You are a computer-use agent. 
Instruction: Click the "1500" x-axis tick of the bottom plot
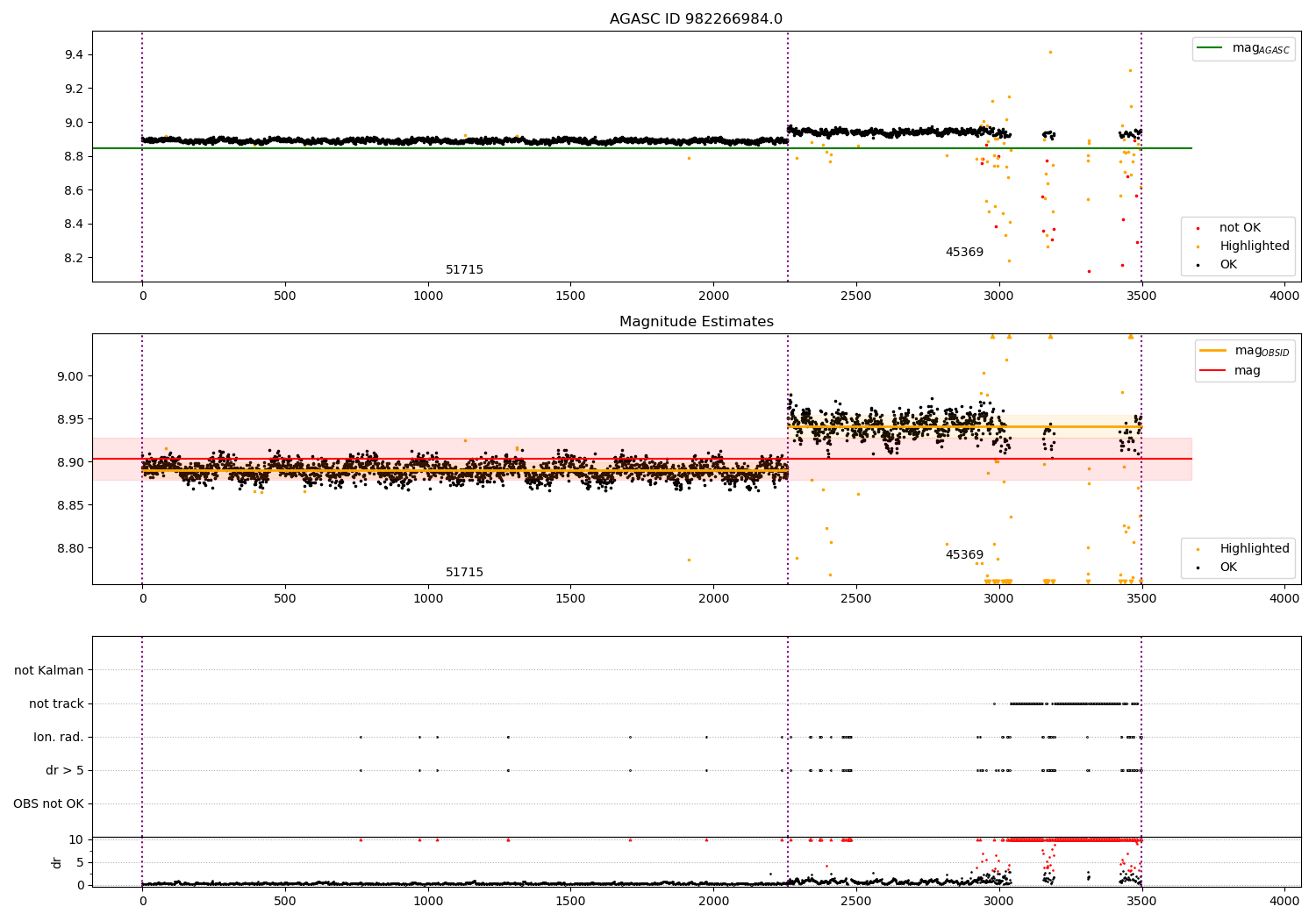[x=570, y=900]
